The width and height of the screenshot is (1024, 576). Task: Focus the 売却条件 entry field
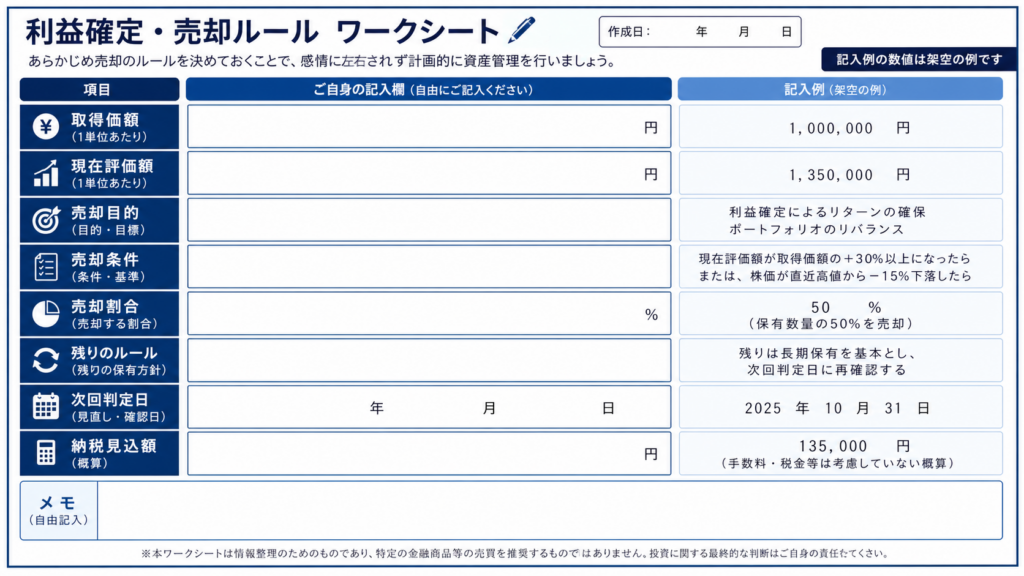coord(429,267)
